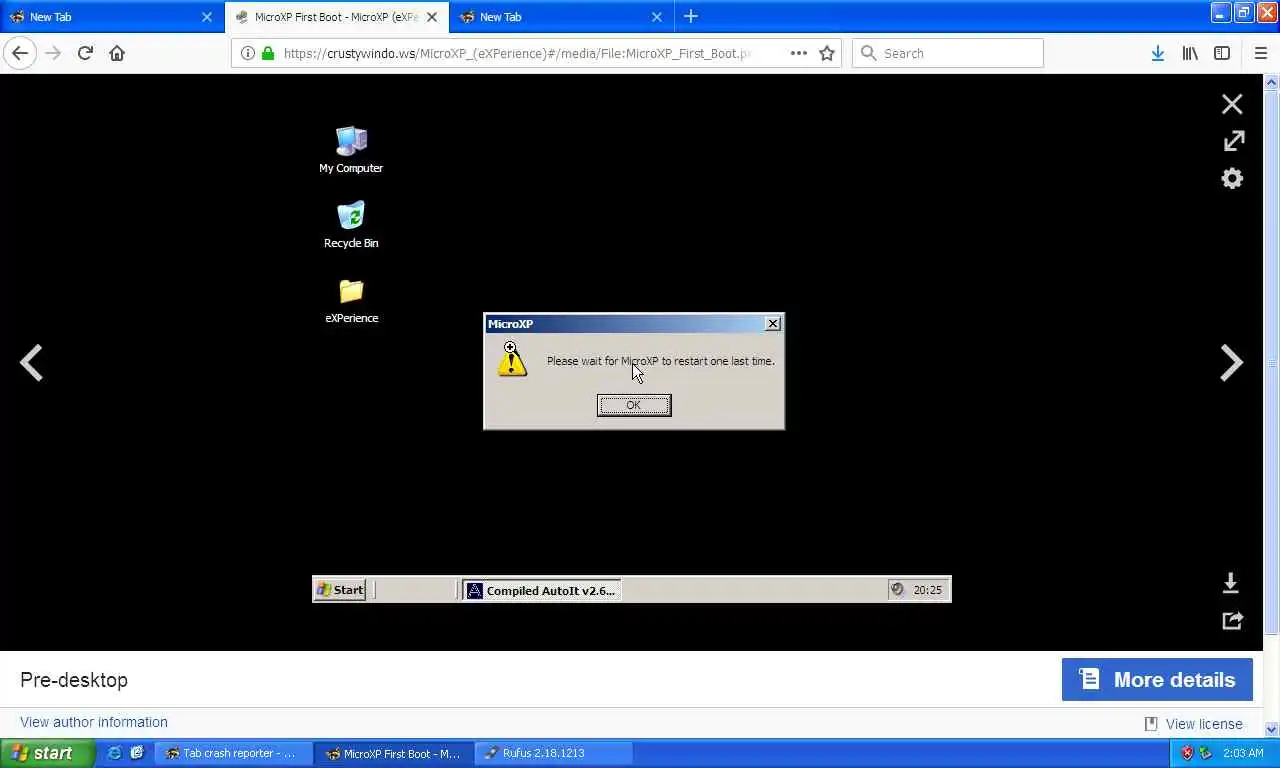Screen dimensions: 1280x768
Task: Show site information for the page
Action: pos(248,53)
